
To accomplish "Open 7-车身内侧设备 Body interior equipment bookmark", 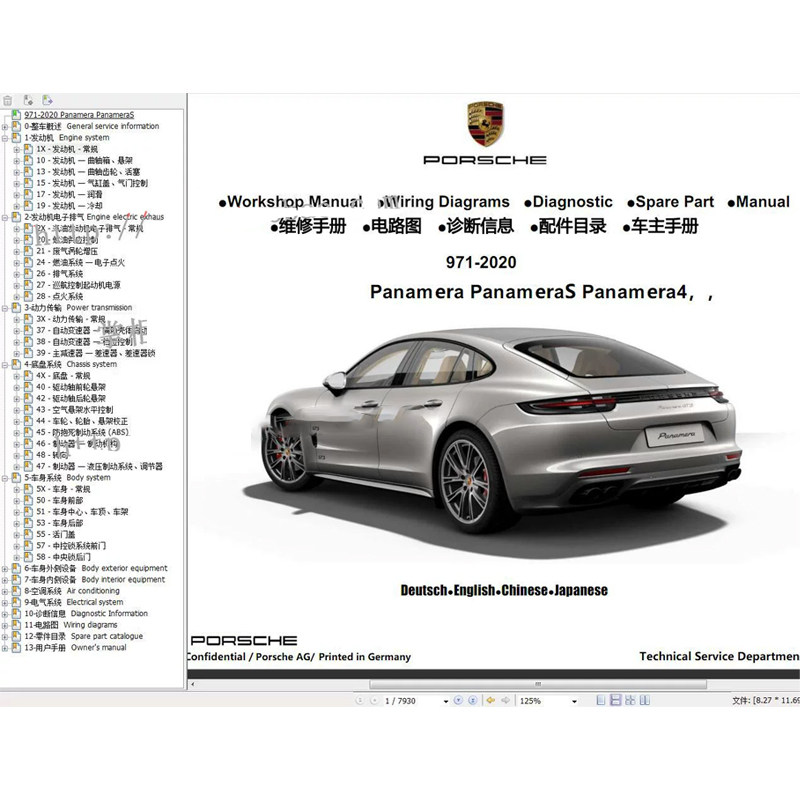I will [x=95, y=580].
